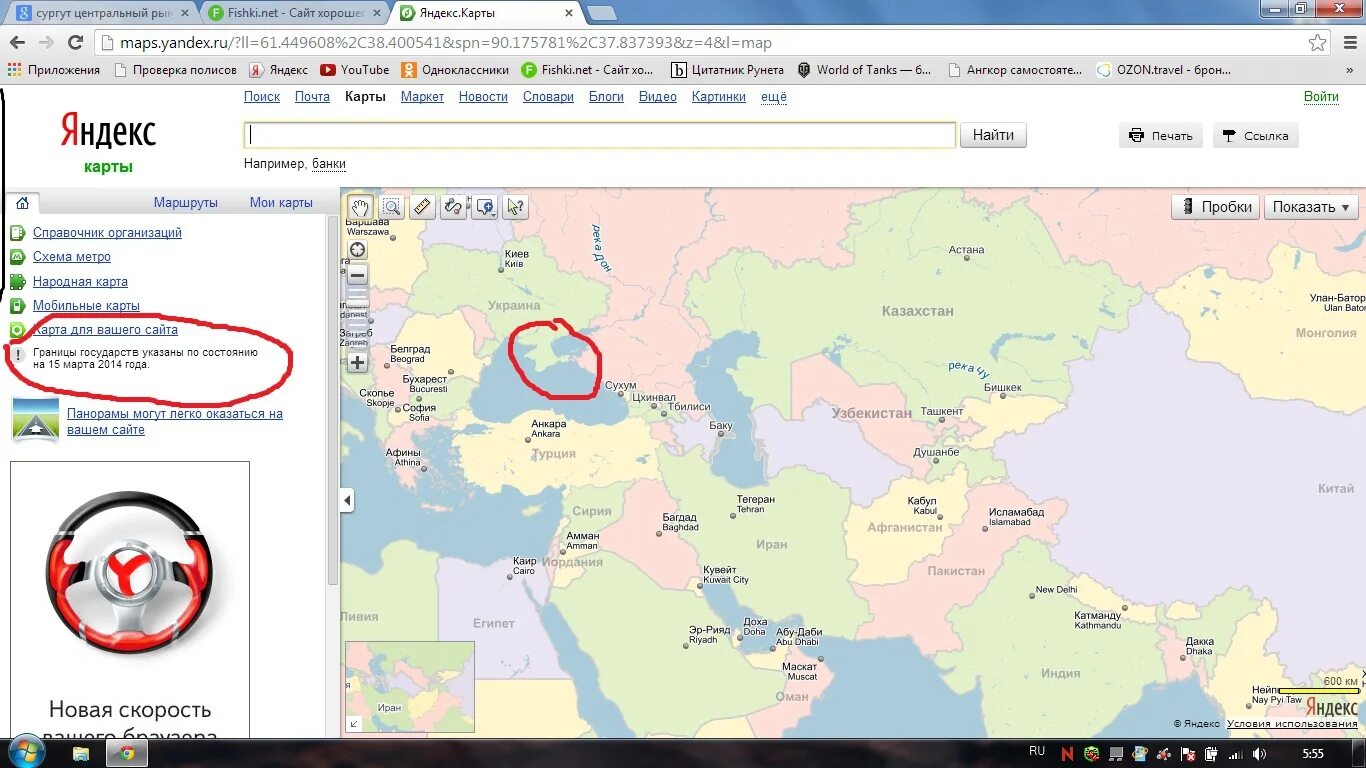Select the home tab icon in sidebar
The height and width of the screenshot is (768, 1366).
click(22, 203)
